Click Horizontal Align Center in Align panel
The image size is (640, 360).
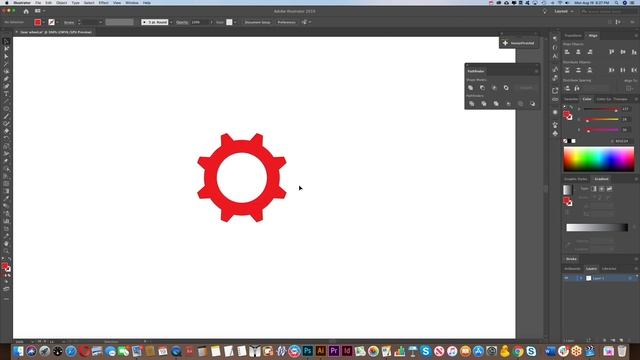[578, 52]
